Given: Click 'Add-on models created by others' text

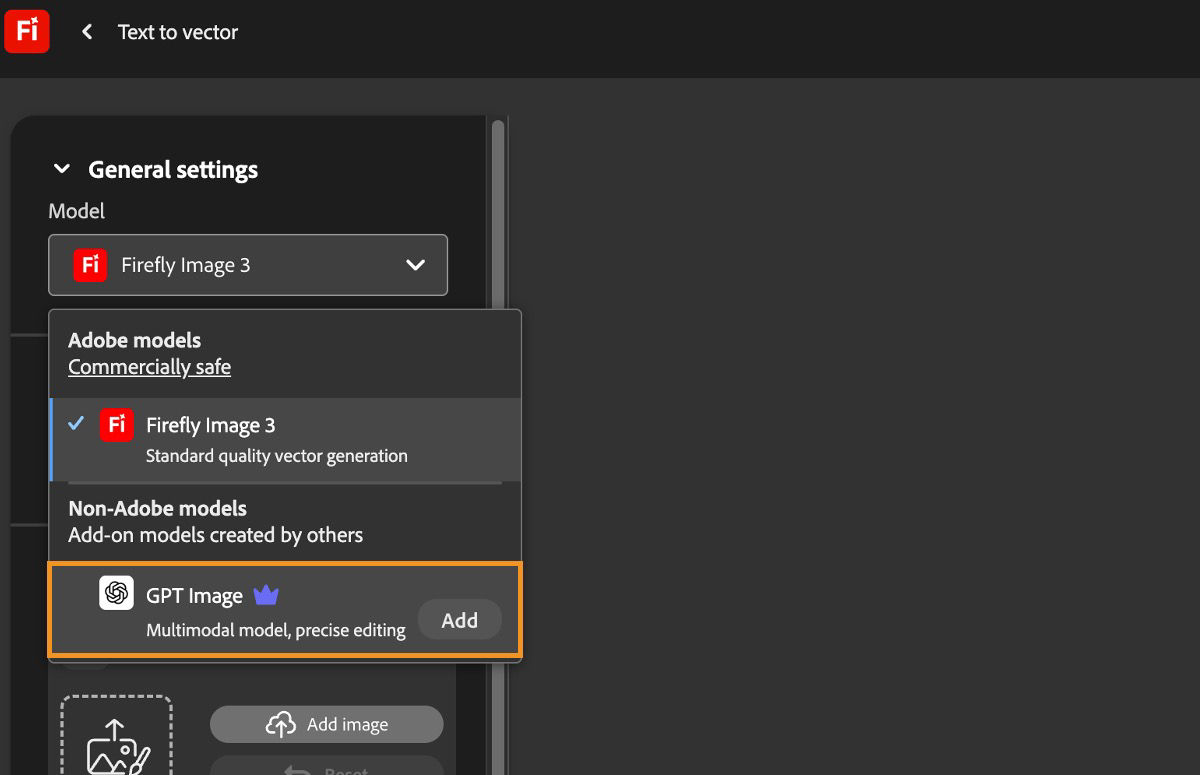Looking at the screenshot, I should point(215,535).
